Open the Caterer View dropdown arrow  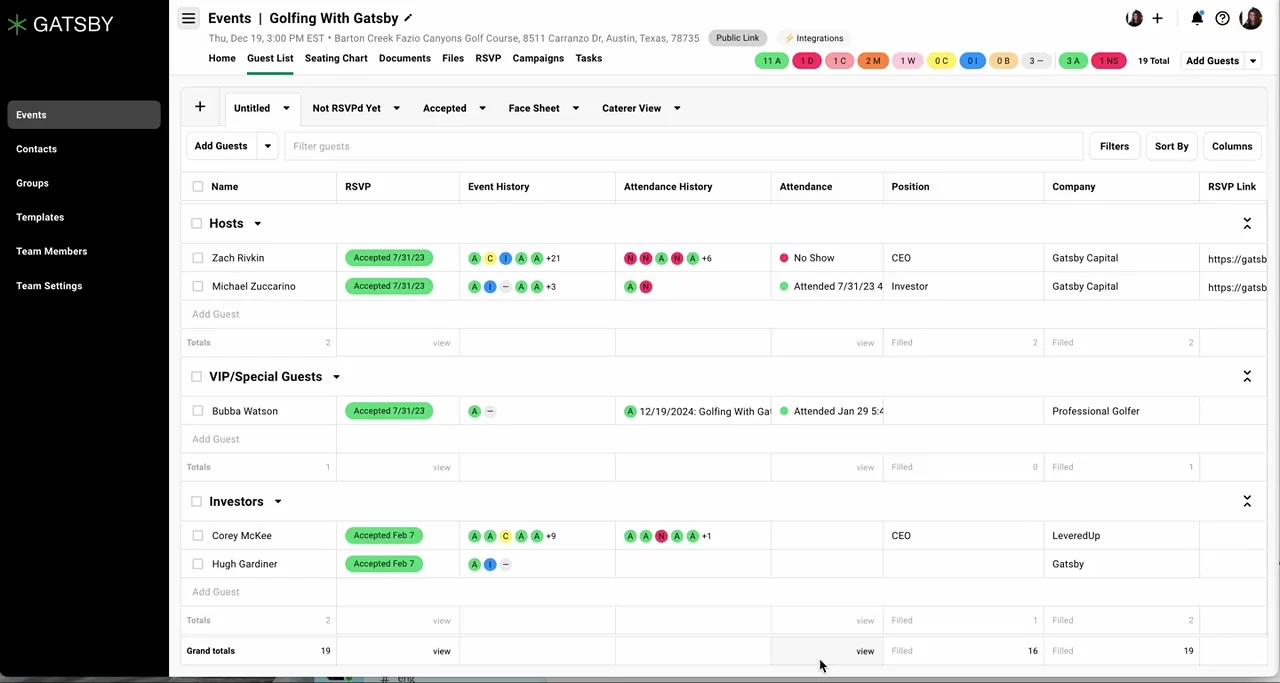coord(677,108)
